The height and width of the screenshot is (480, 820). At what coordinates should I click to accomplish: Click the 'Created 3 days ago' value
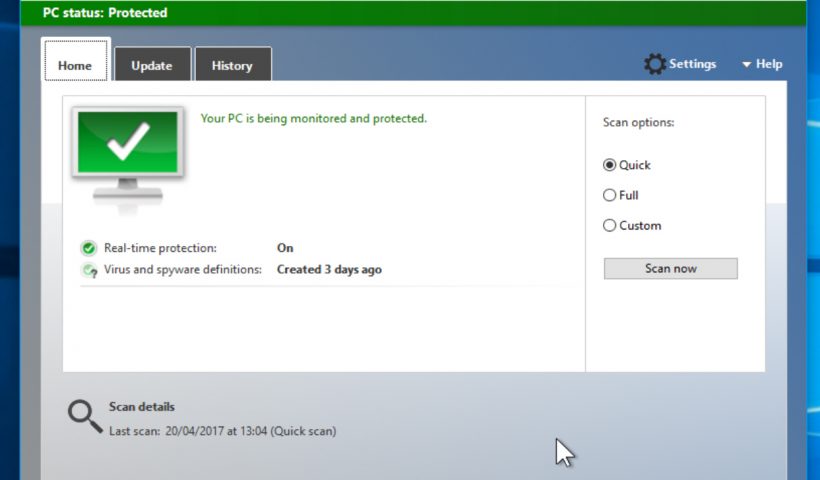click(x=329, y=270)
